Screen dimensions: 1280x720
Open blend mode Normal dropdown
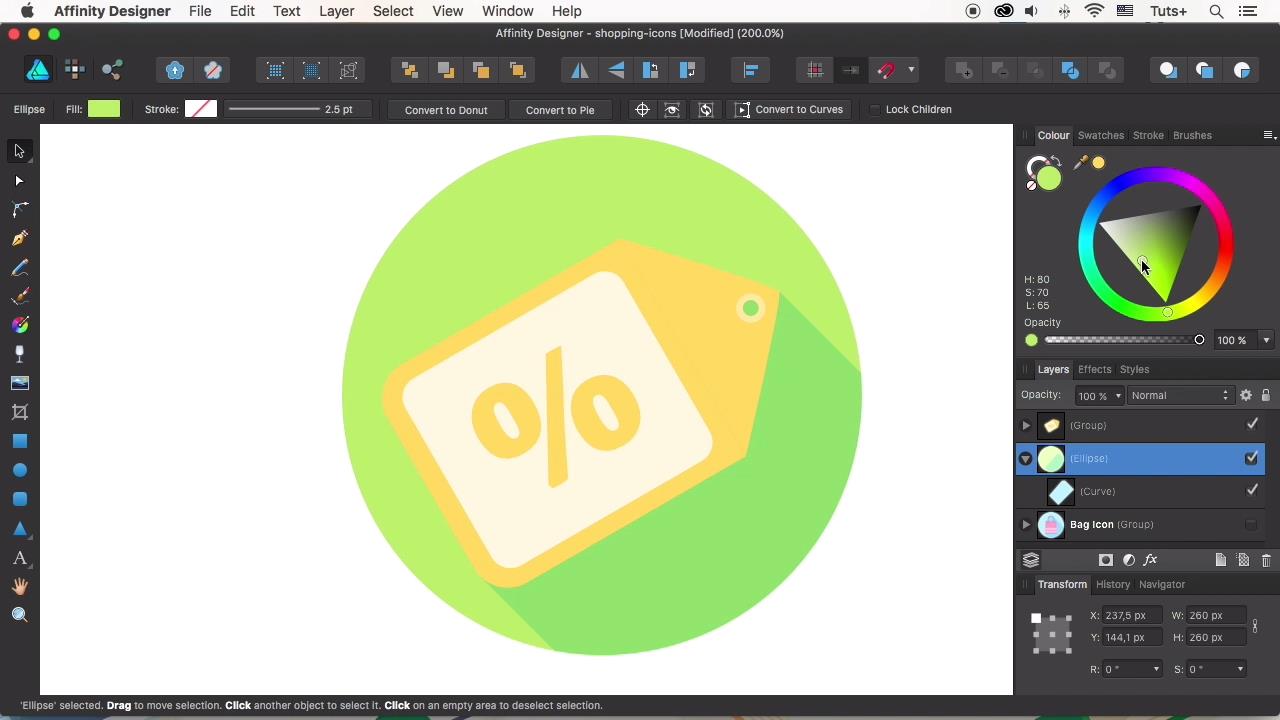1179,396
